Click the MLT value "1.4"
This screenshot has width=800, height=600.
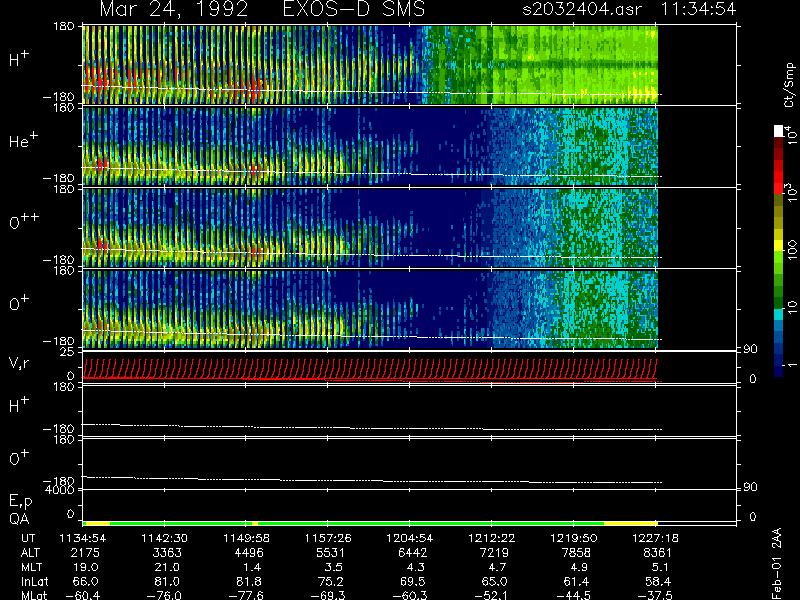click(x=253, y=567)
